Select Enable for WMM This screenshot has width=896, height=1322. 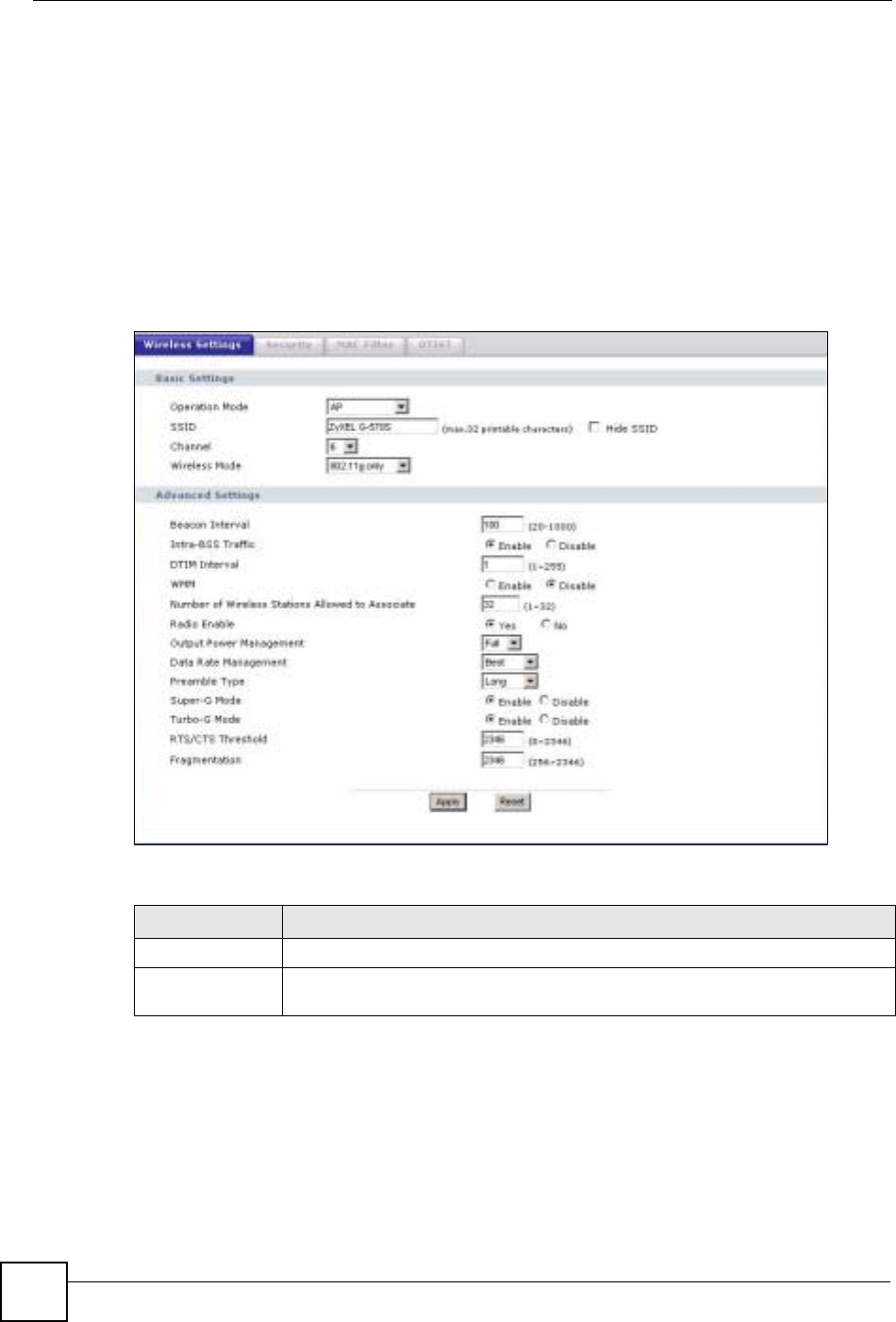click(490, 585)
